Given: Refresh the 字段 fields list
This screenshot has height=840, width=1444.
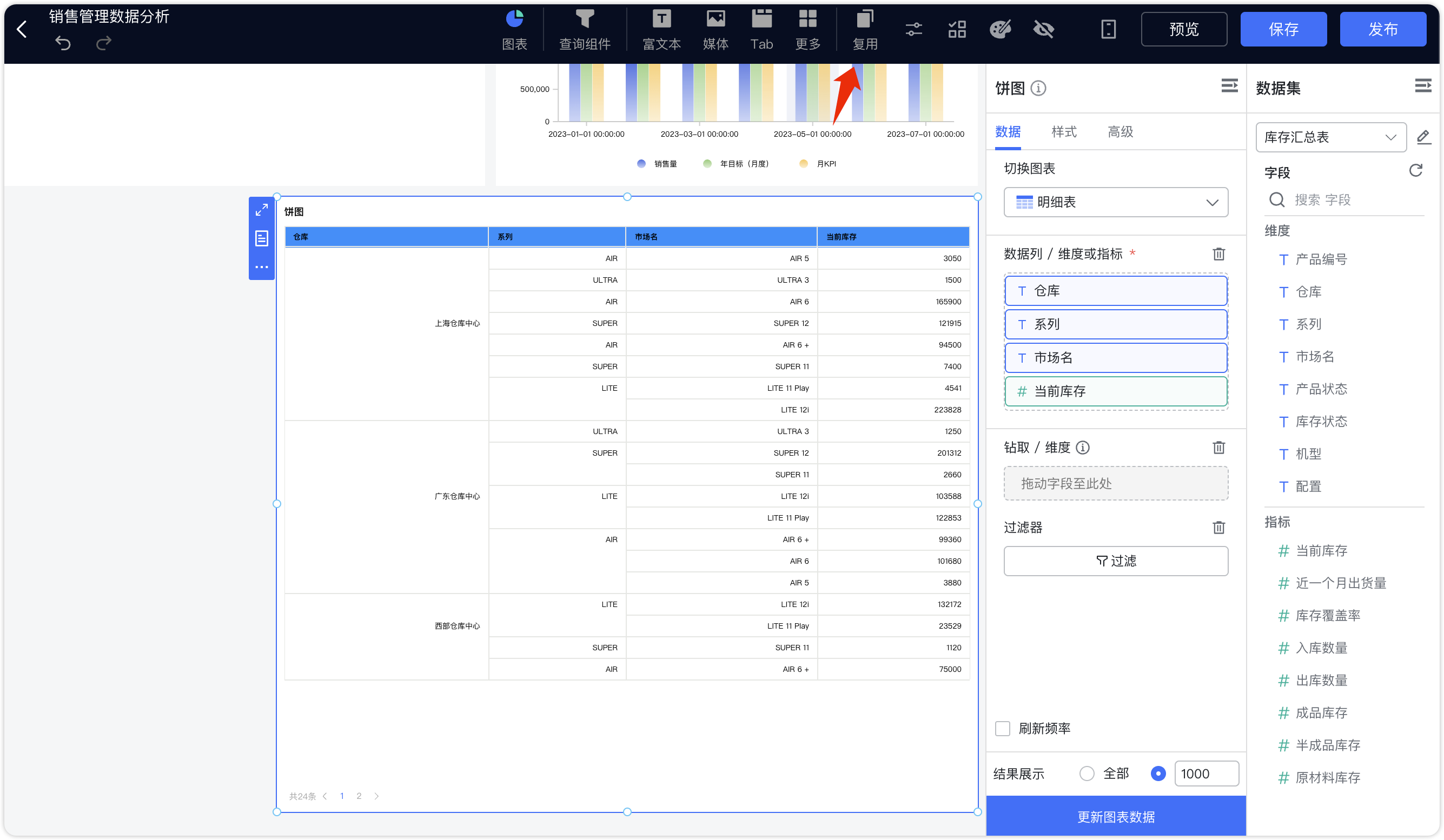Looking at the screenshot, I should (x=1415, y=171).
